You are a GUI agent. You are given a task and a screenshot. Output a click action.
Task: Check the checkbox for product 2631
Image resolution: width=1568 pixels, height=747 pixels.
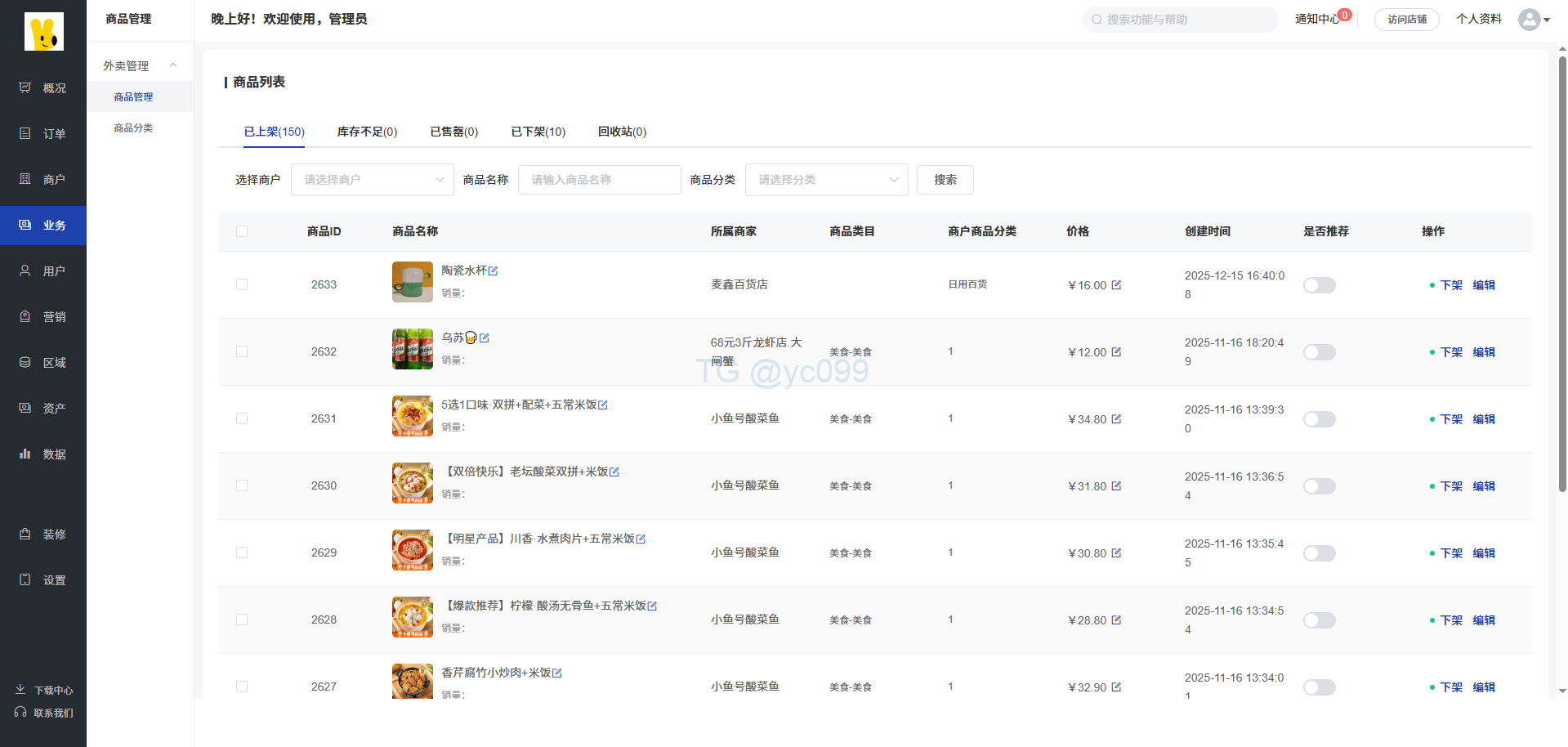(242, 418)
